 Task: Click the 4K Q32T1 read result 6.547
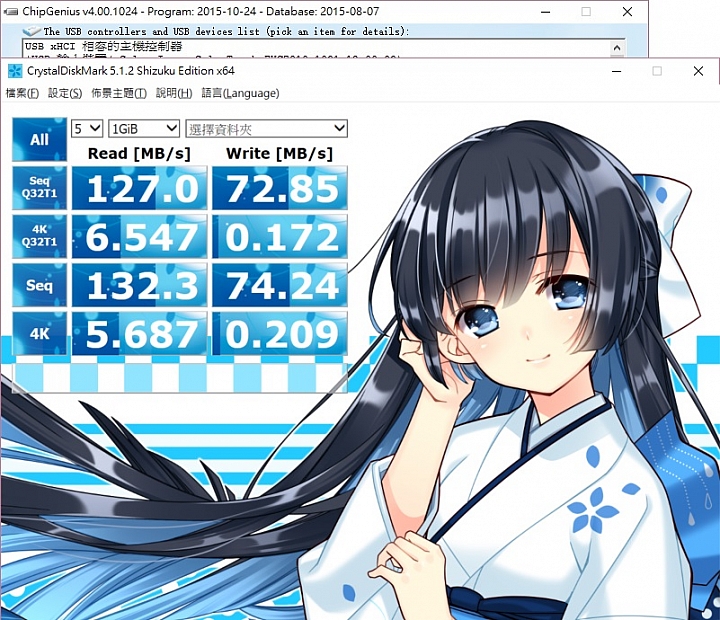tap(140, 237)
